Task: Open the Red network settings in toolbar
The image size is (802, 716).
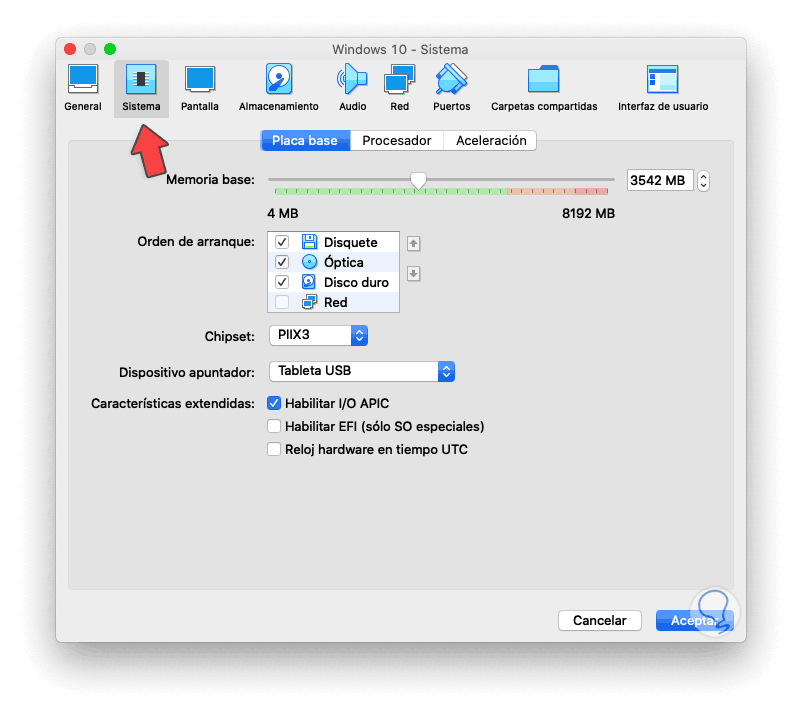Action: tap(399, 88)
